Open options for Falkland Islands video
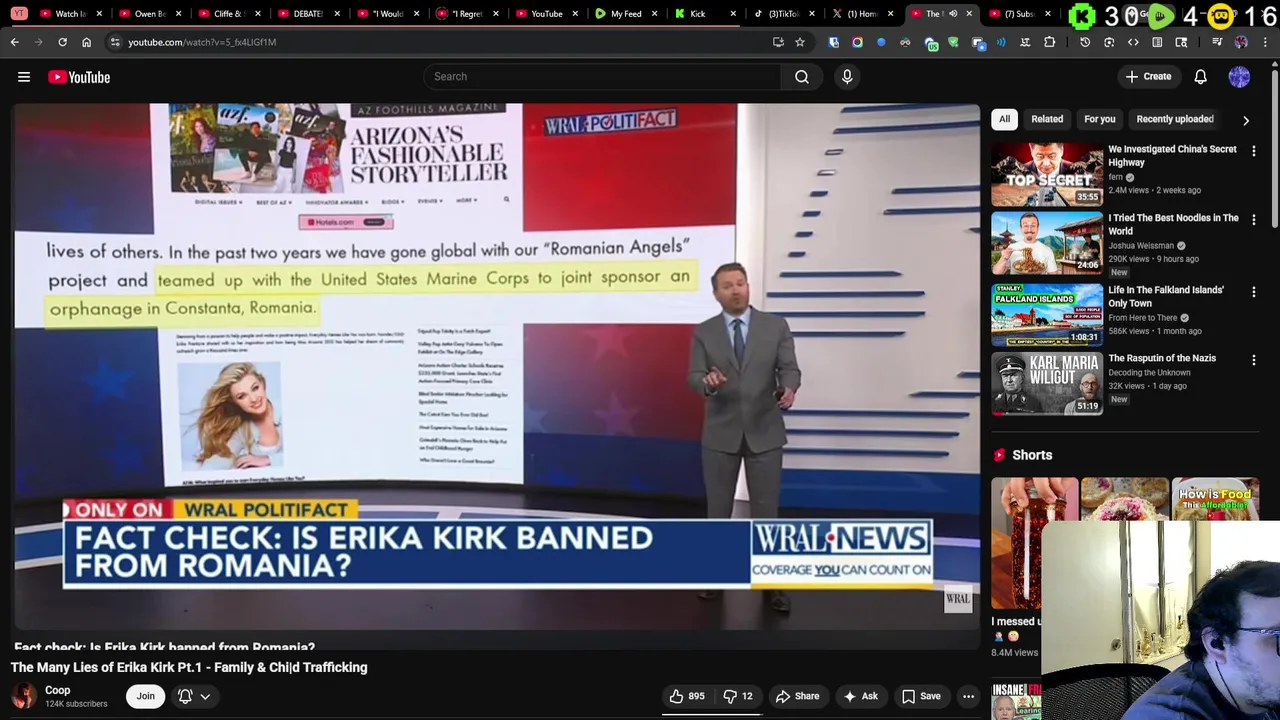 [1254, 292]
